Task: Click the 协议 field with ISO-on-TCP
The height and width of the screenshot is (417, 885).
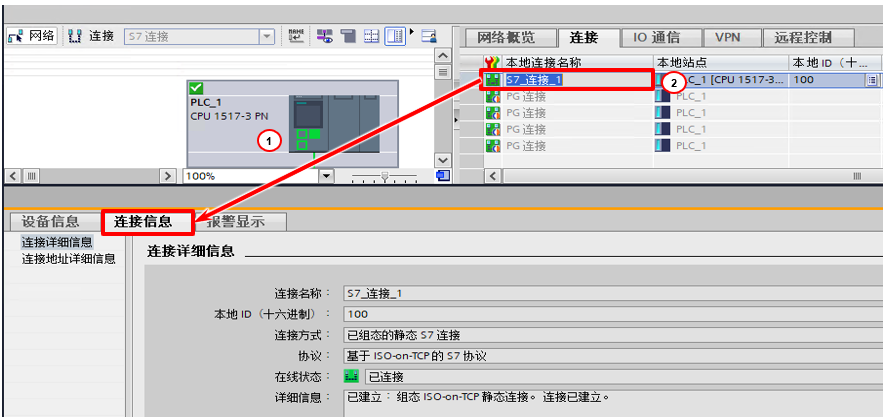Action: click(x=614, y=356)
